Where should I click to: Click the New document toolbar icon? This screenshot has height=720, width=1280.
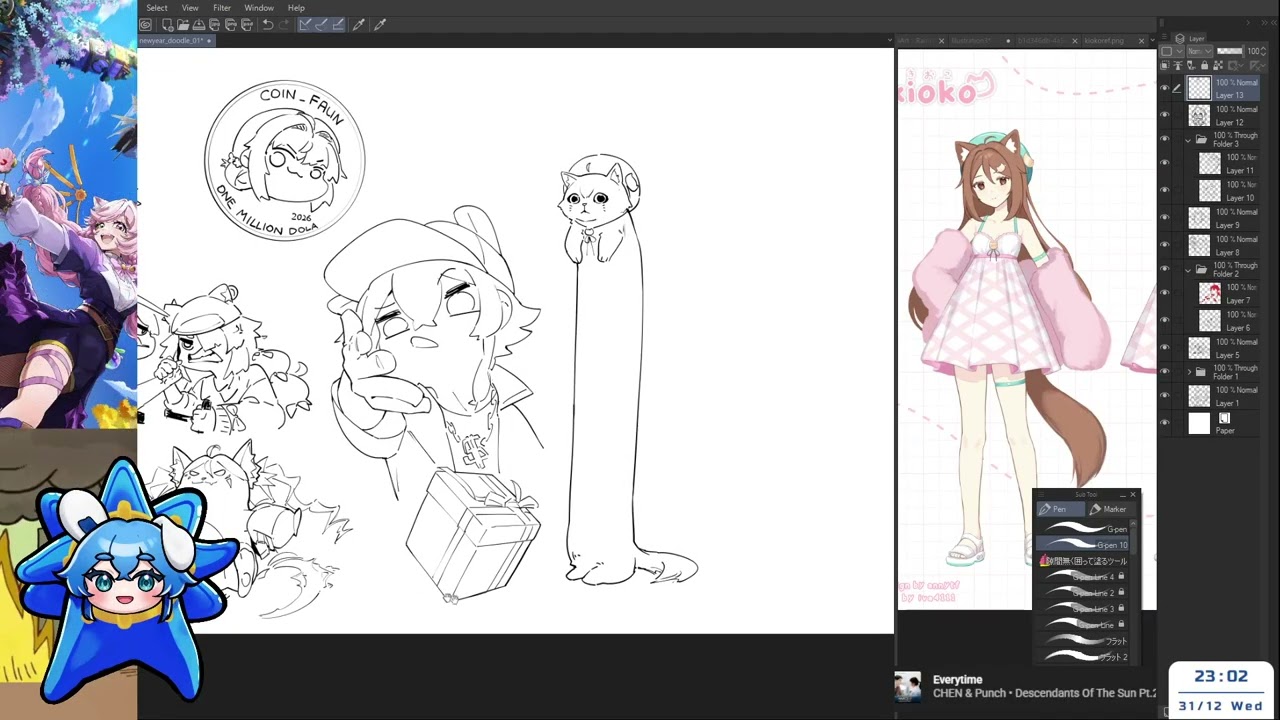(x=168, y=24)
